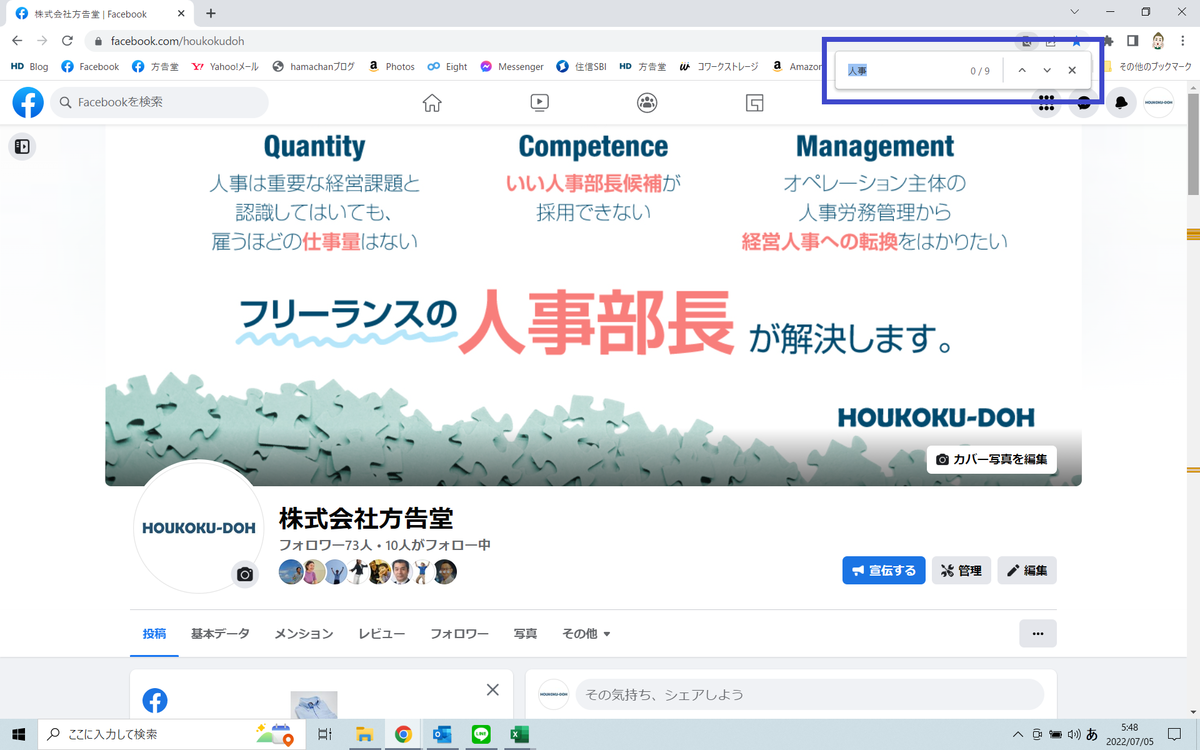Find previous match with up arrow
The height and width of the screenshot is (750, 1200).
coord(1021,70)
